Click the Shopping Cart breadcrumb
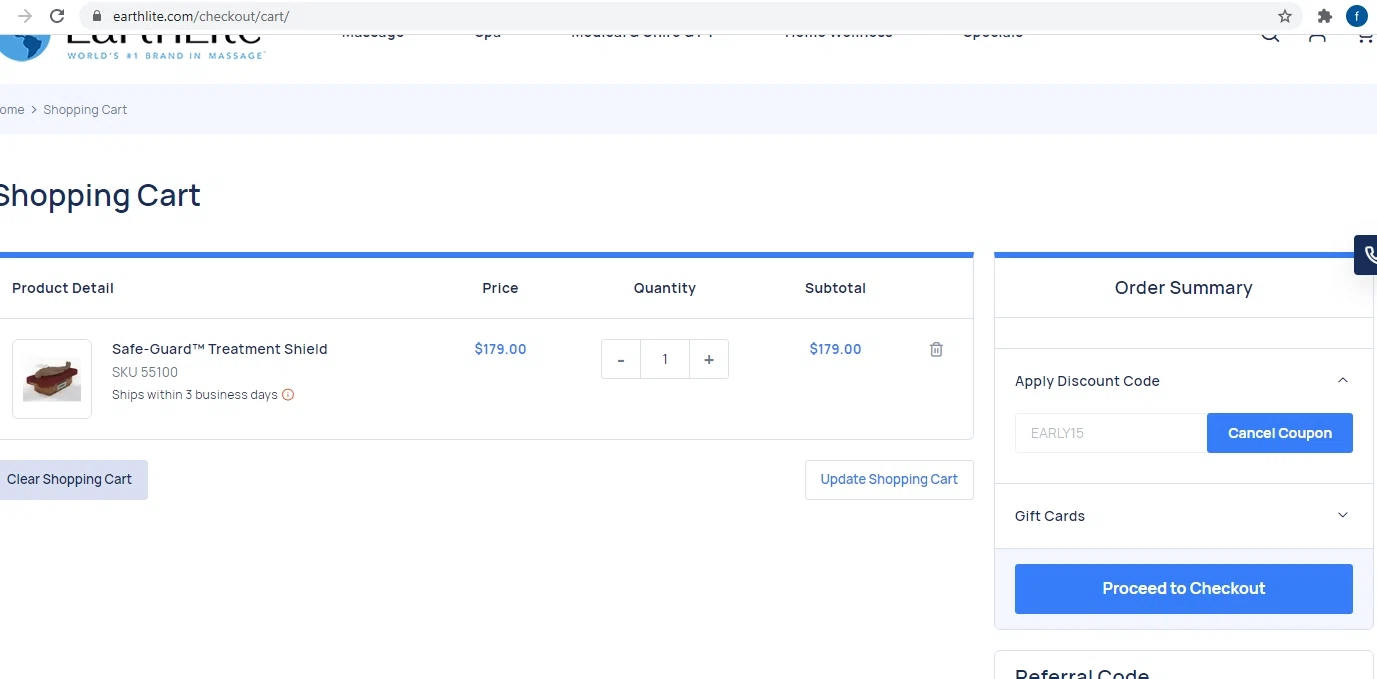This screenshot has width=1377, height=679. pos(85,110)
